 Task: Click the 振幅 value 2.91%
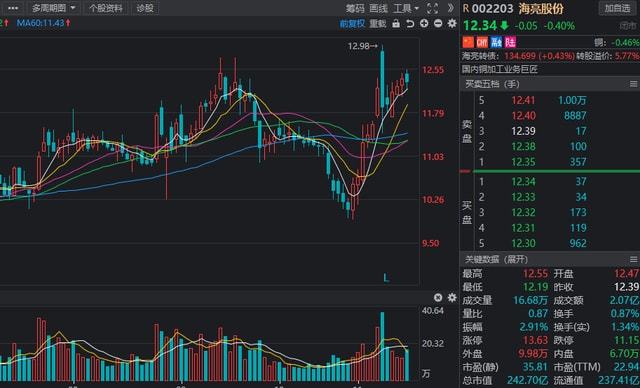533,327
